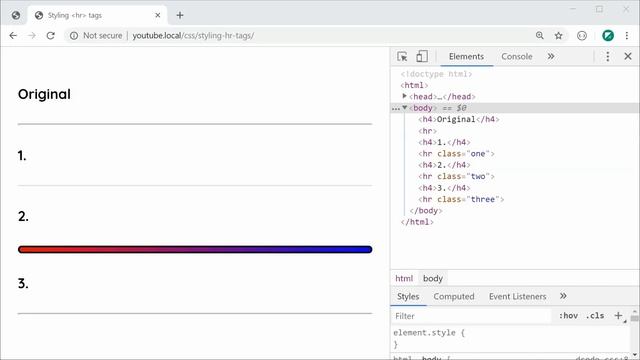Select the h4 2. node
The width and height of the screenshot is (640, 360).
tap(444, 165)
